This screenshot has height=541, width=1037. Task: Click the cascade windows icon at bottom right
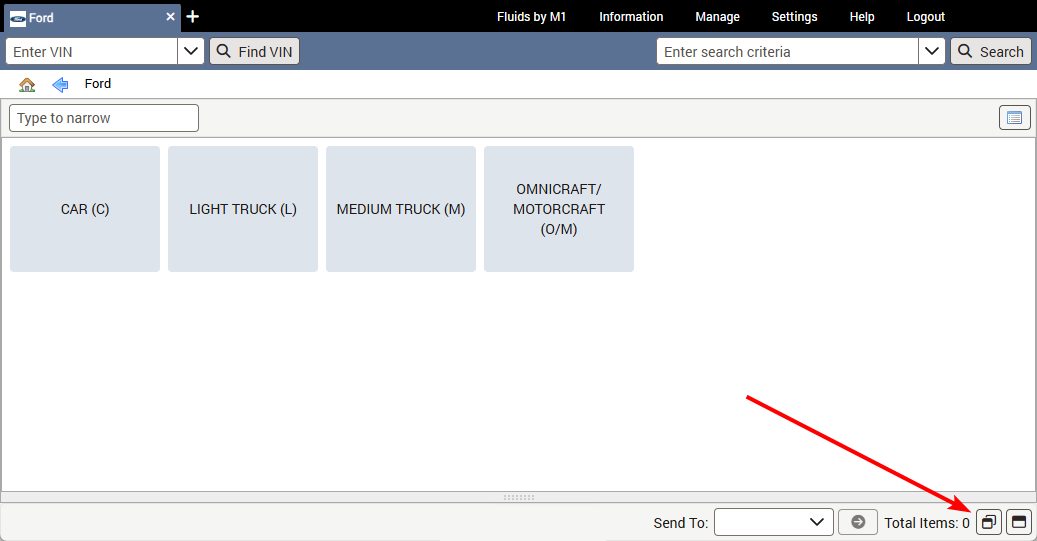click(988, 522)
